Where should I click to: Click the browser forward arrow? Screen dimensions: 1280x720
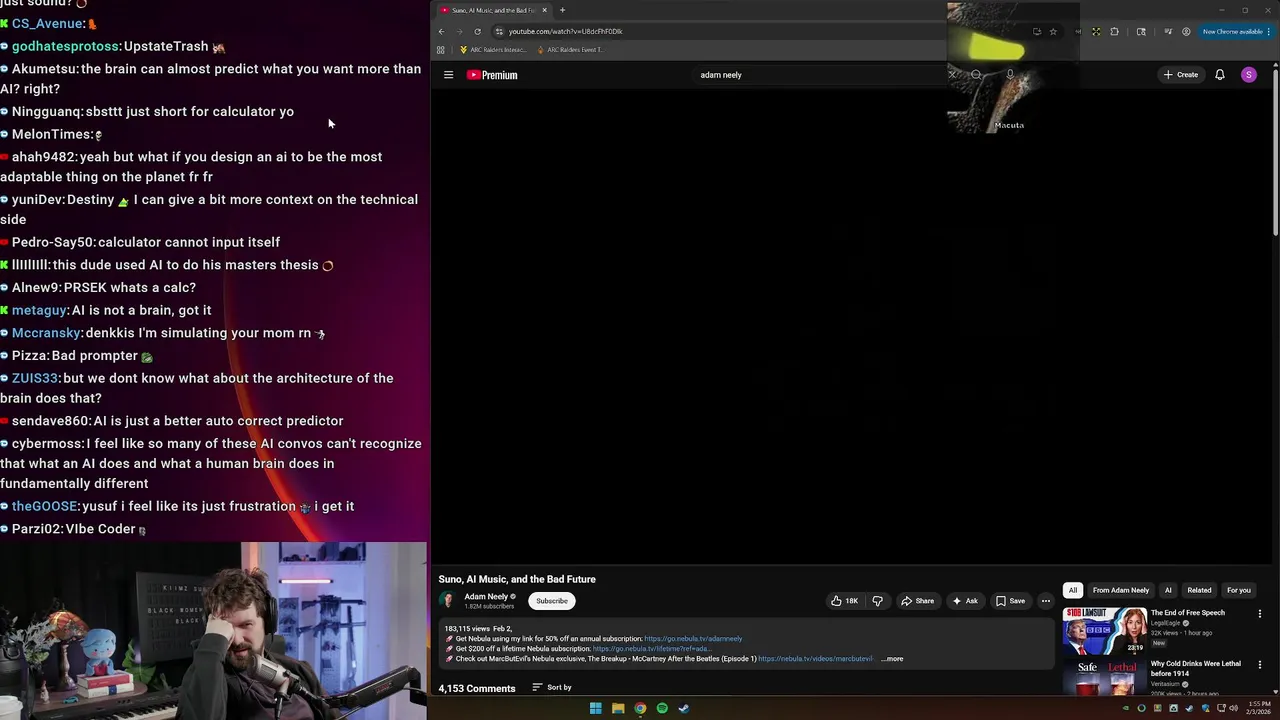pyautogui.click(x=459, y=31)
